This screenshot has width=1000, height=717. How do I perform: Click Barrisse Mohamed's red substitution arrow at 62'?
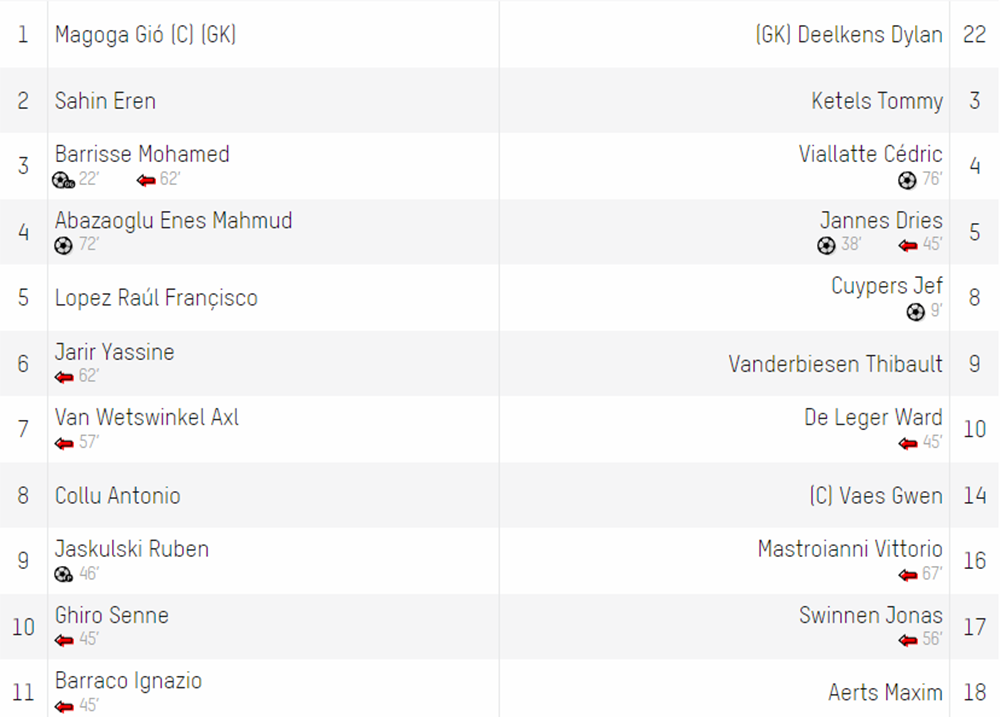pos(146,181)
